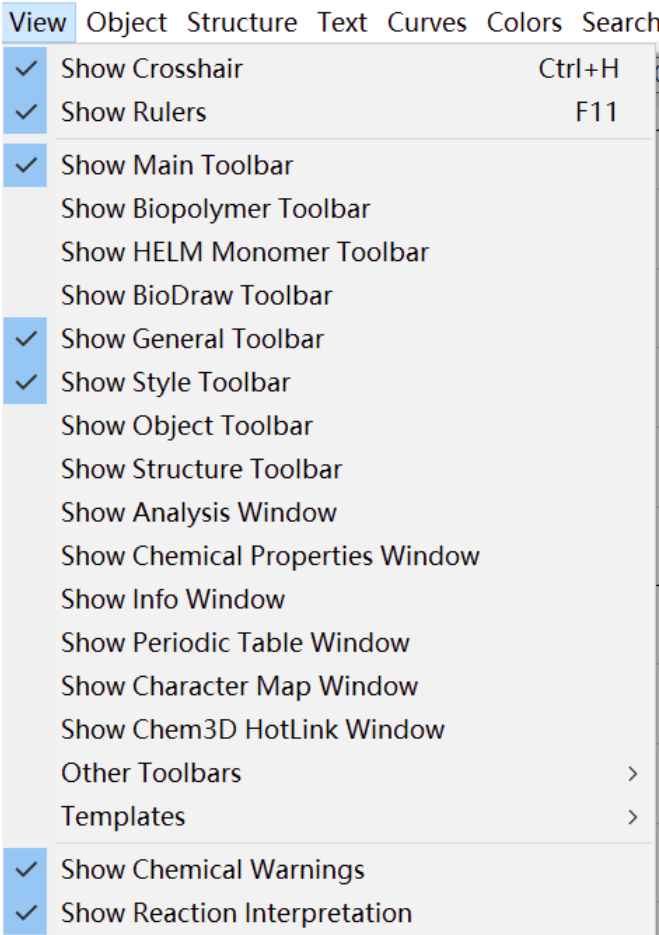Open the Object menu
This screenshot has width=659, height=935.
pyautogui.click(x=126, y=23)
